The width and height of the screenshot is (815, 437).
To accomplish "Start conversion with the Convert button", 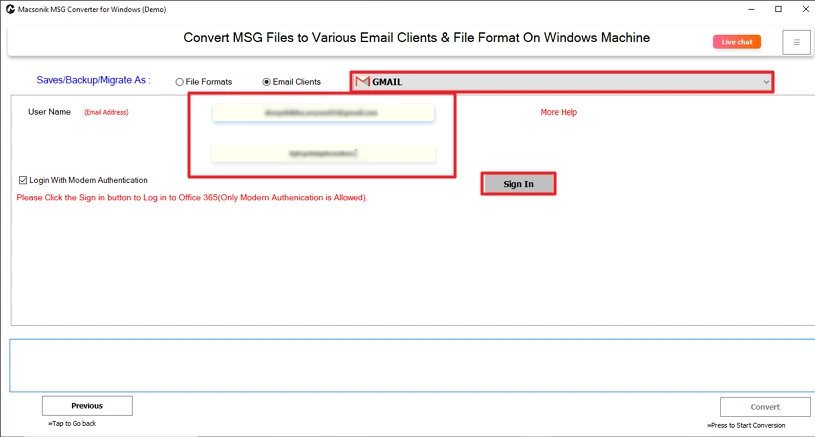I will click(765, 407).
